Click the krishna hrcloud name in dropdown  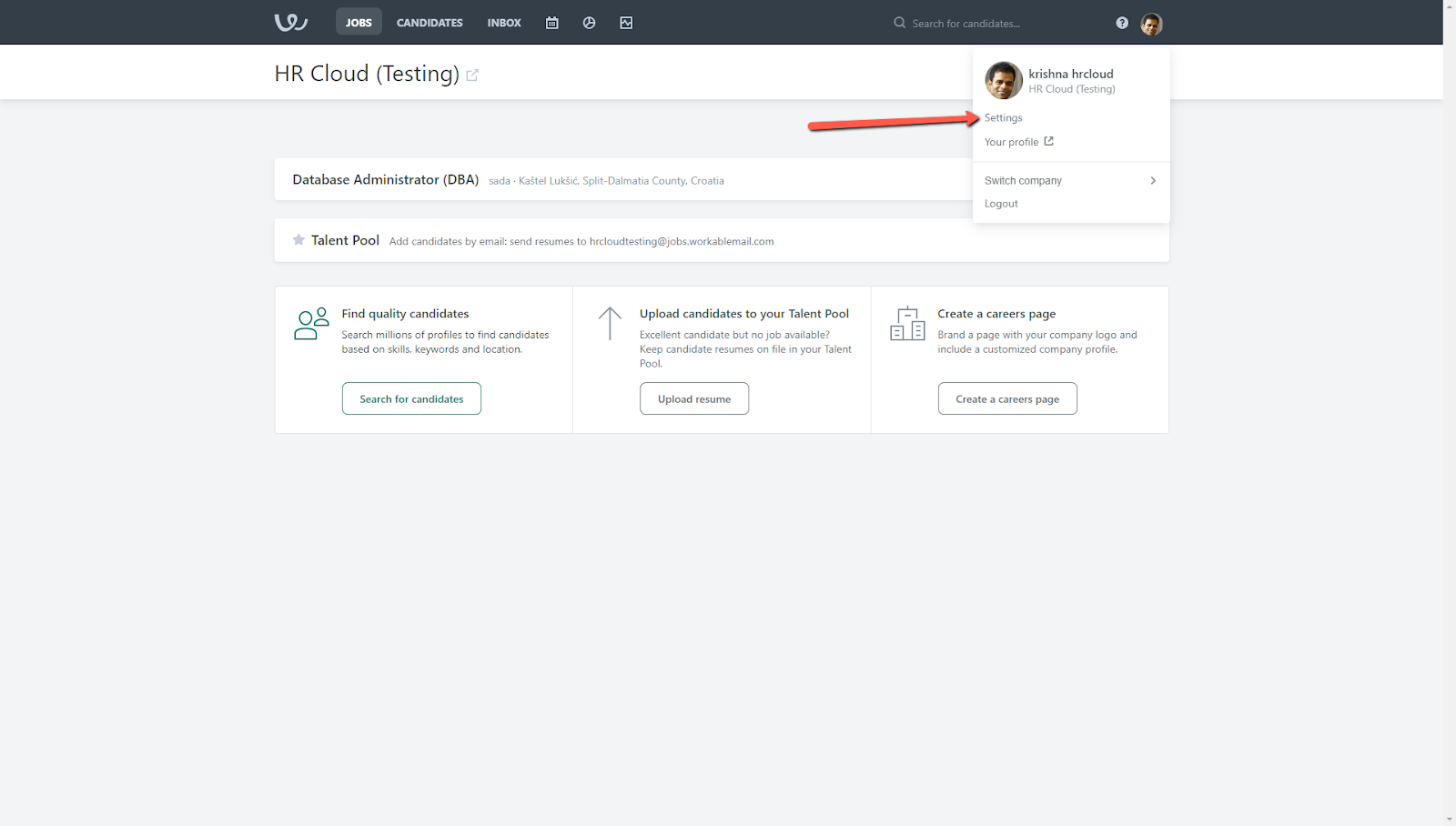1071,74
